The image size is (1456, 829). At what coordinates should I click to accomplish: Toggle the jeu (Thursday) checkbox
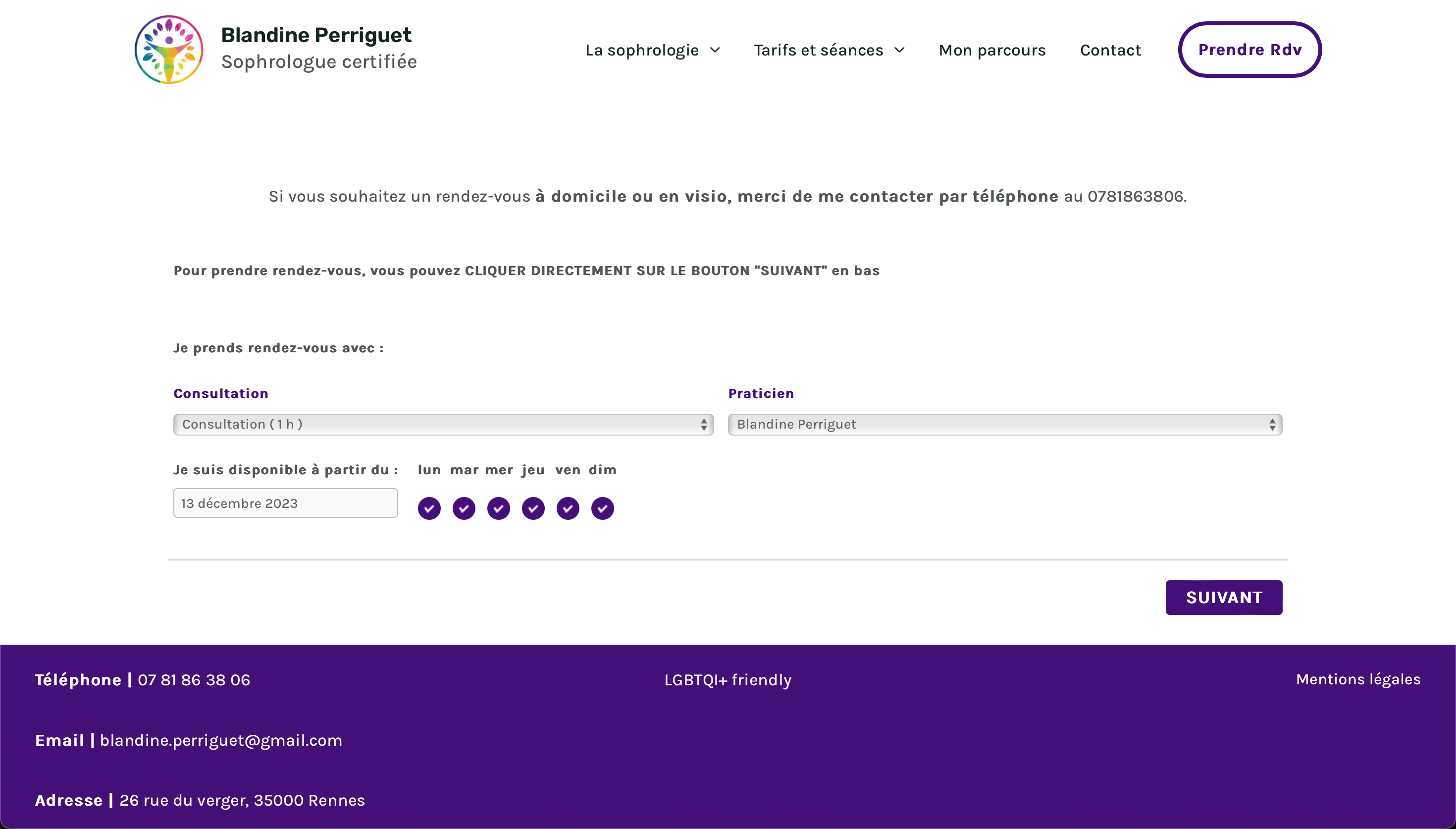[x=533, y=508]
